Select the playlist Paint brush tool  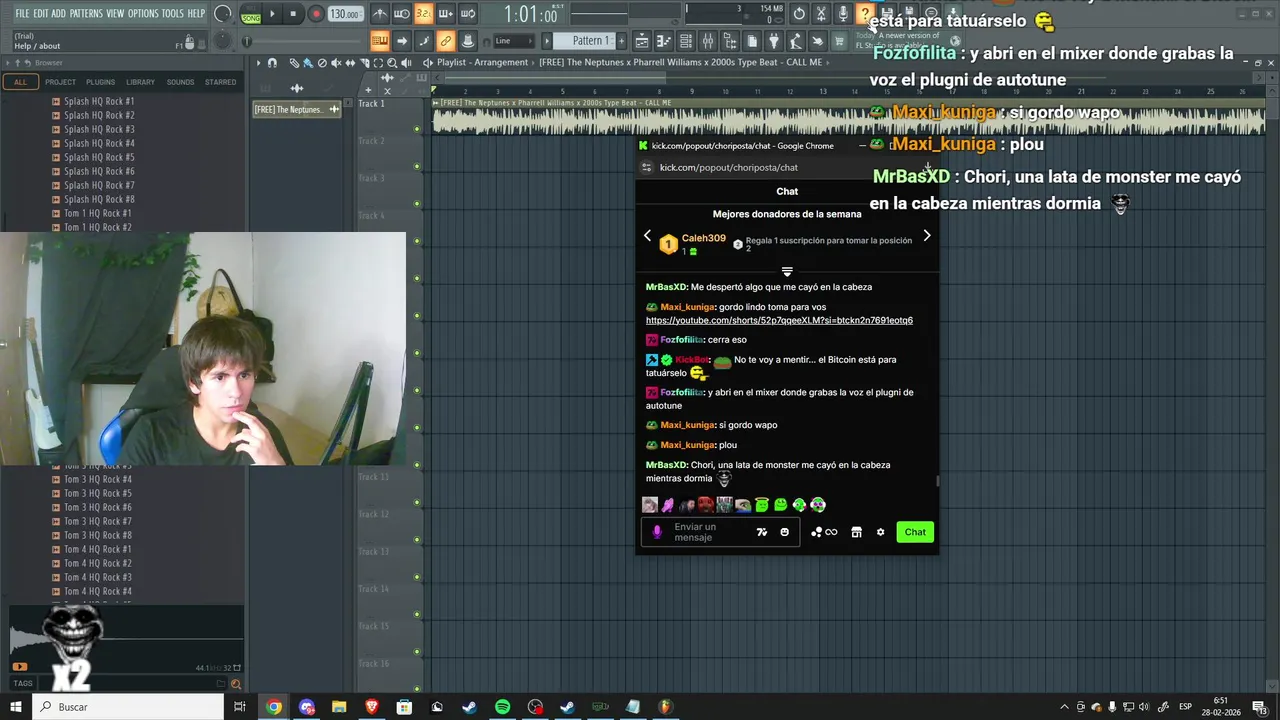tap(308, 62)
